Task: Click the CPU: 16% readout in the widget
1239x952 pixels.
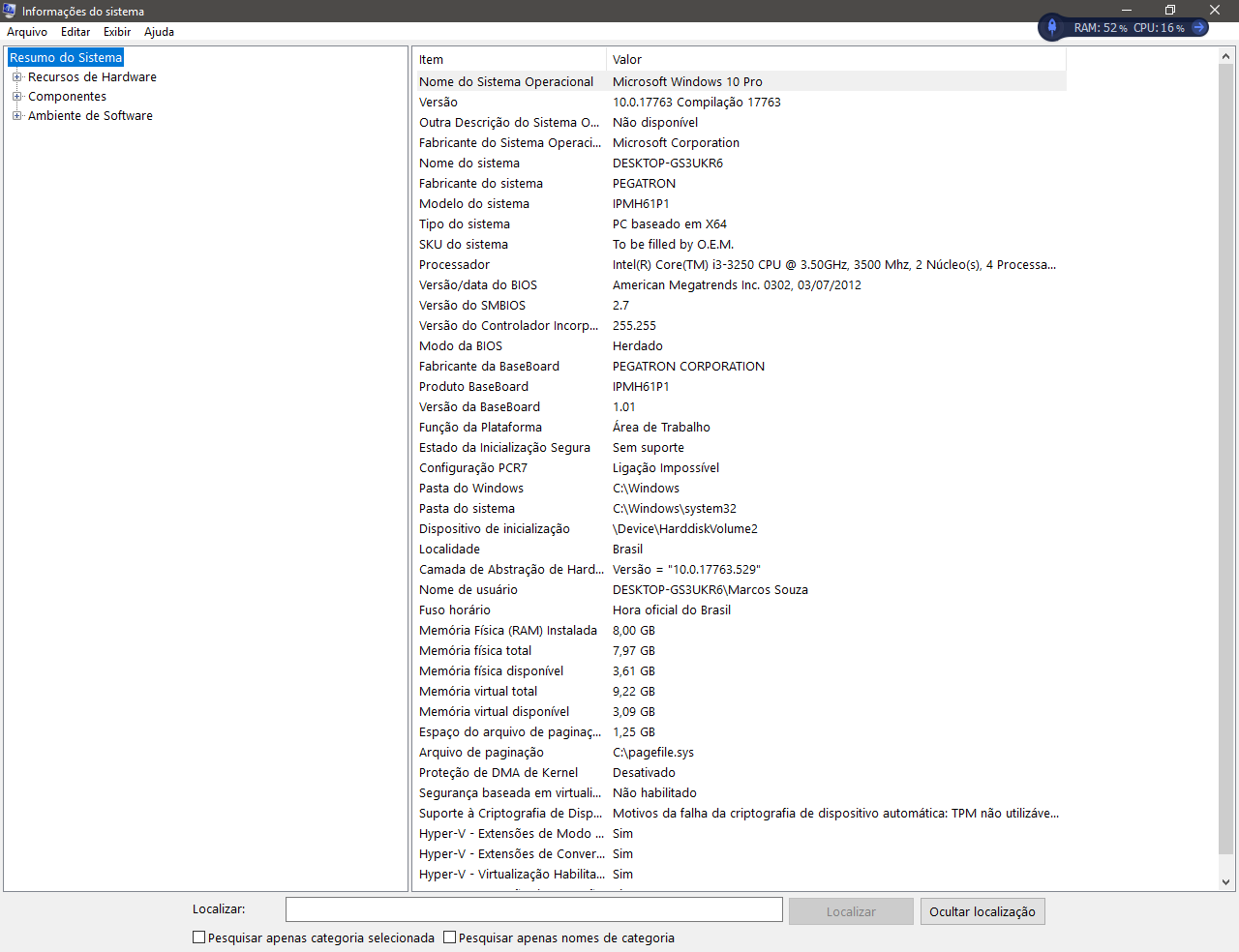Action: point(1159,28)
